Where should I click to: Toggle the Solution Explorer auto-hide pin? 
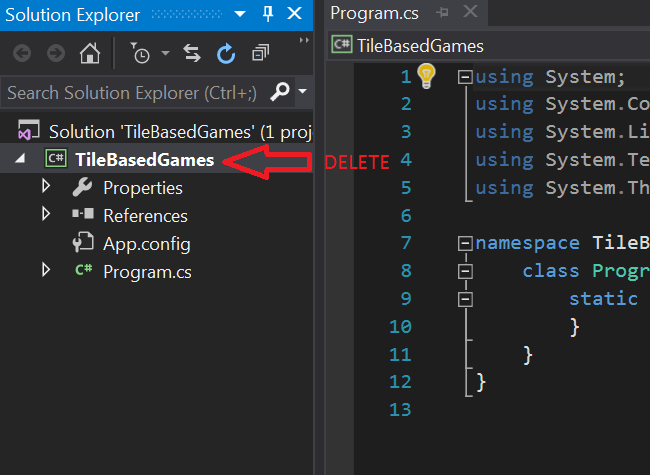268,14
